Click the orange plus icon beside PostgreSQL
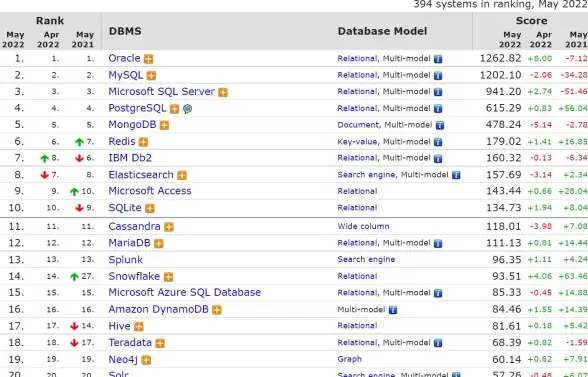588x377 pixels. click(x=174, y=109)
